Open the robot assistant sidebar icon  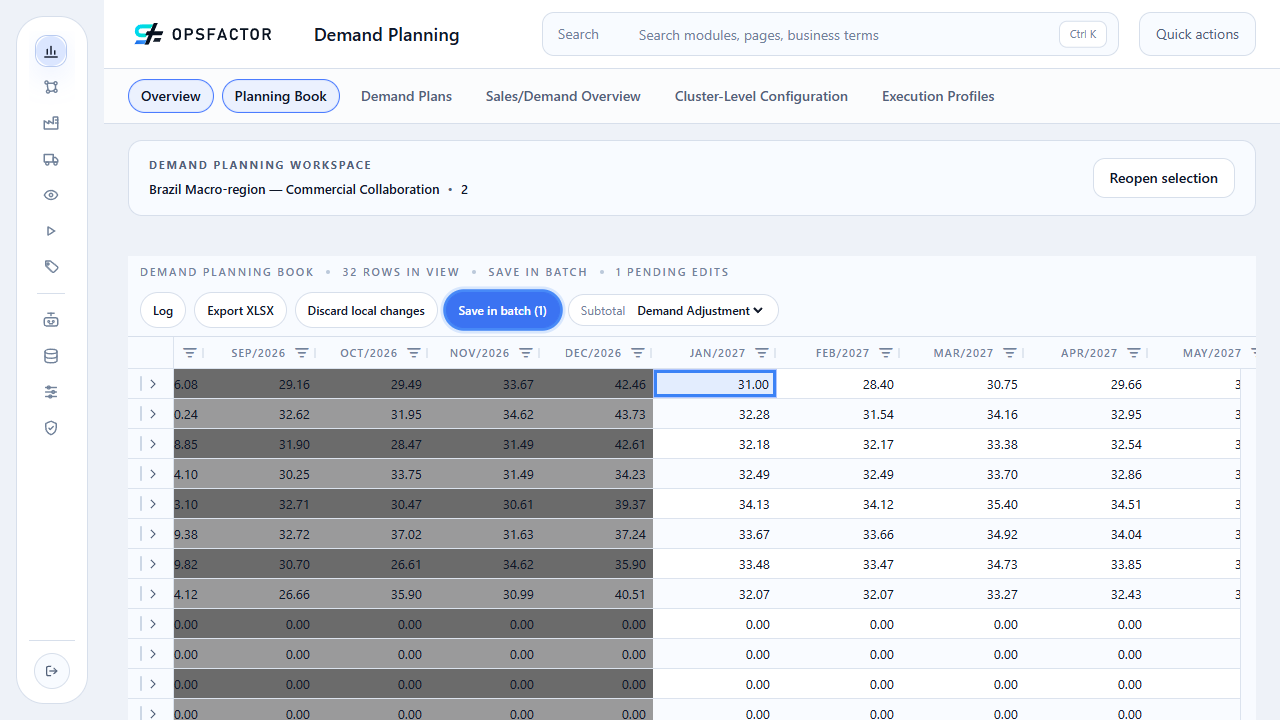[x=51, y=320]
